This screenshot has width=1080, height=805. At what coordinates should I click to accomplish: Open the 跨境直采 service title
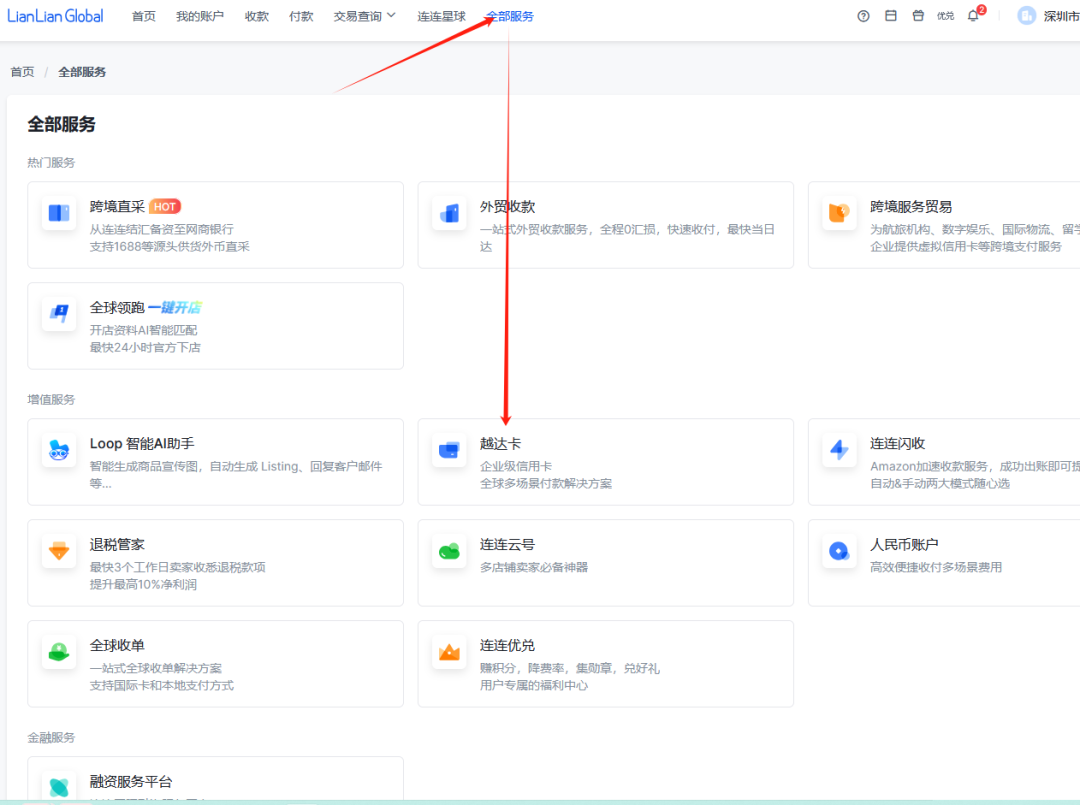tap(117, 207)
